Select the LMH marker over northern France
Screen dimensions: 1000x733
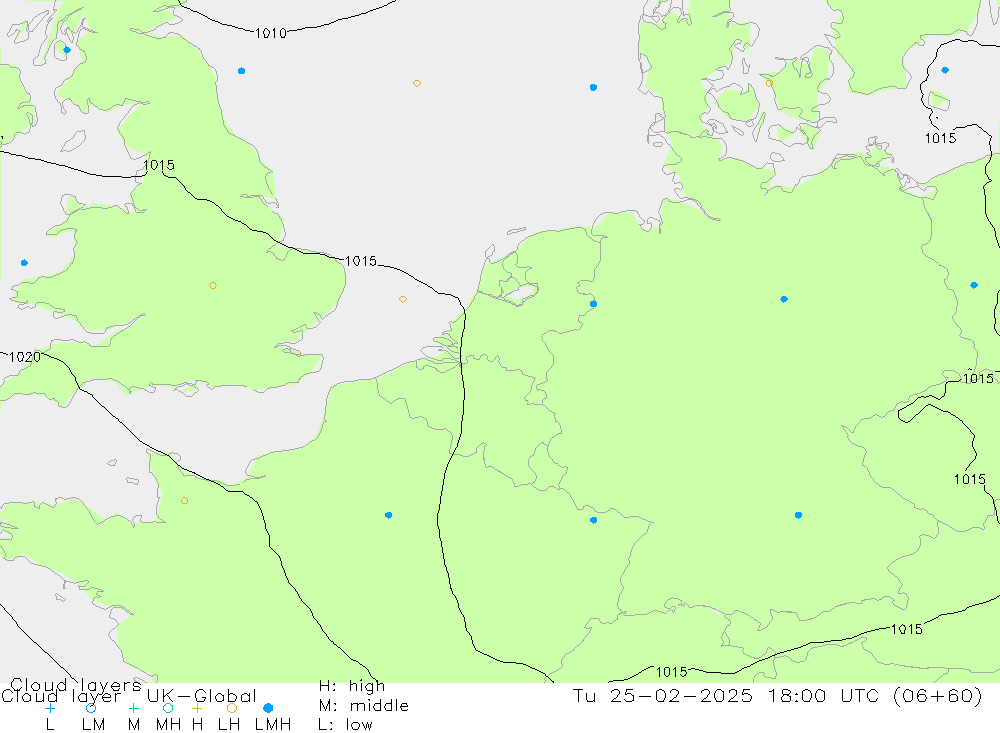[388, 515]
